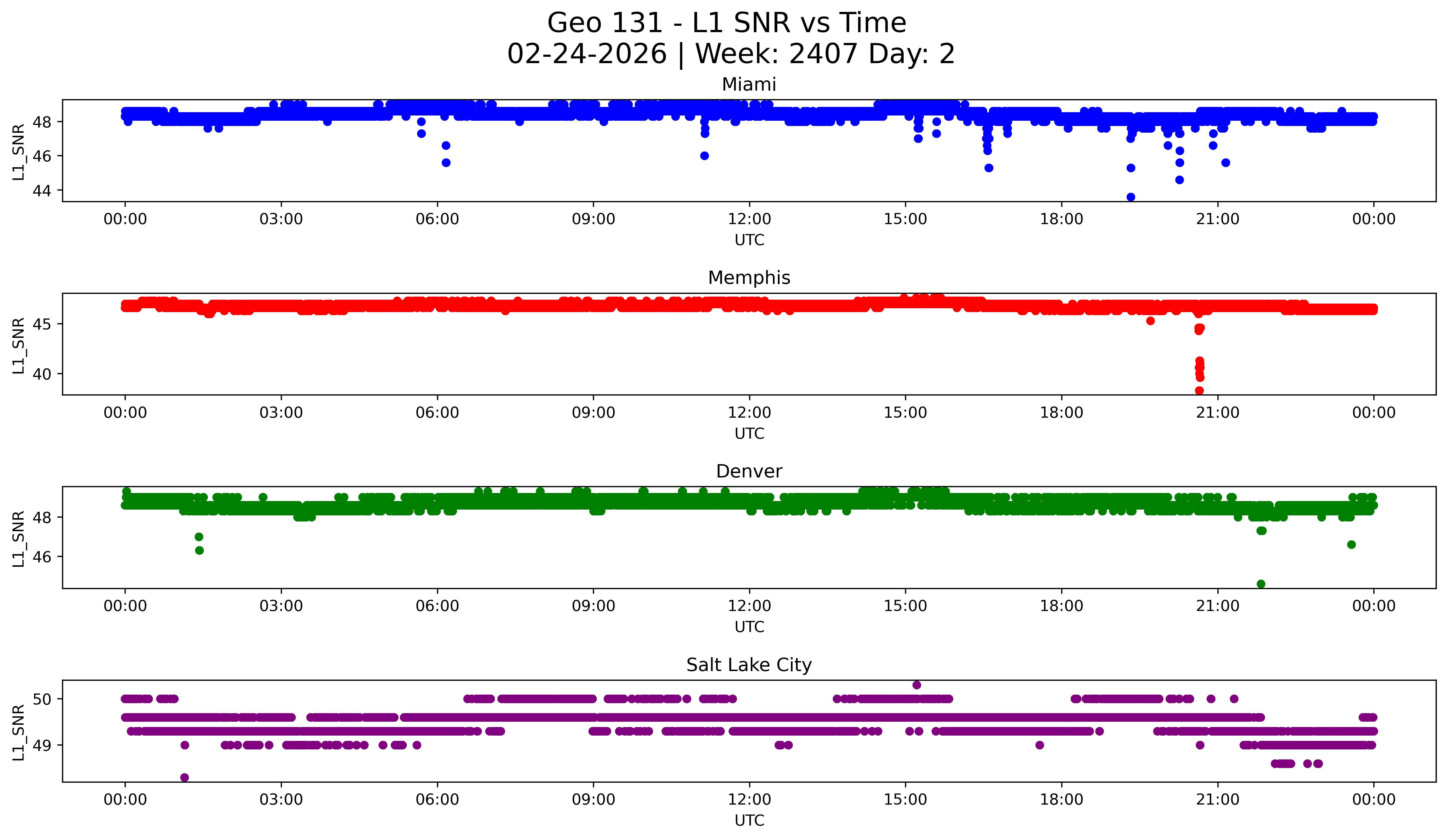The image size is (1447, 840).
Task: Click the 50 y-axis tick in Salt Lake City plot
Action: (42, 699)
